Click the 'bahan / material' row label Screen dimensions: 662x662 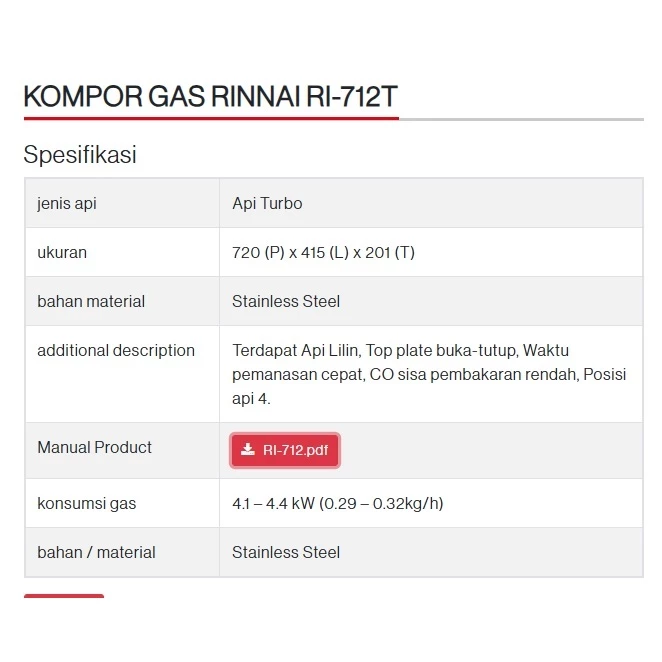(96, 552)
